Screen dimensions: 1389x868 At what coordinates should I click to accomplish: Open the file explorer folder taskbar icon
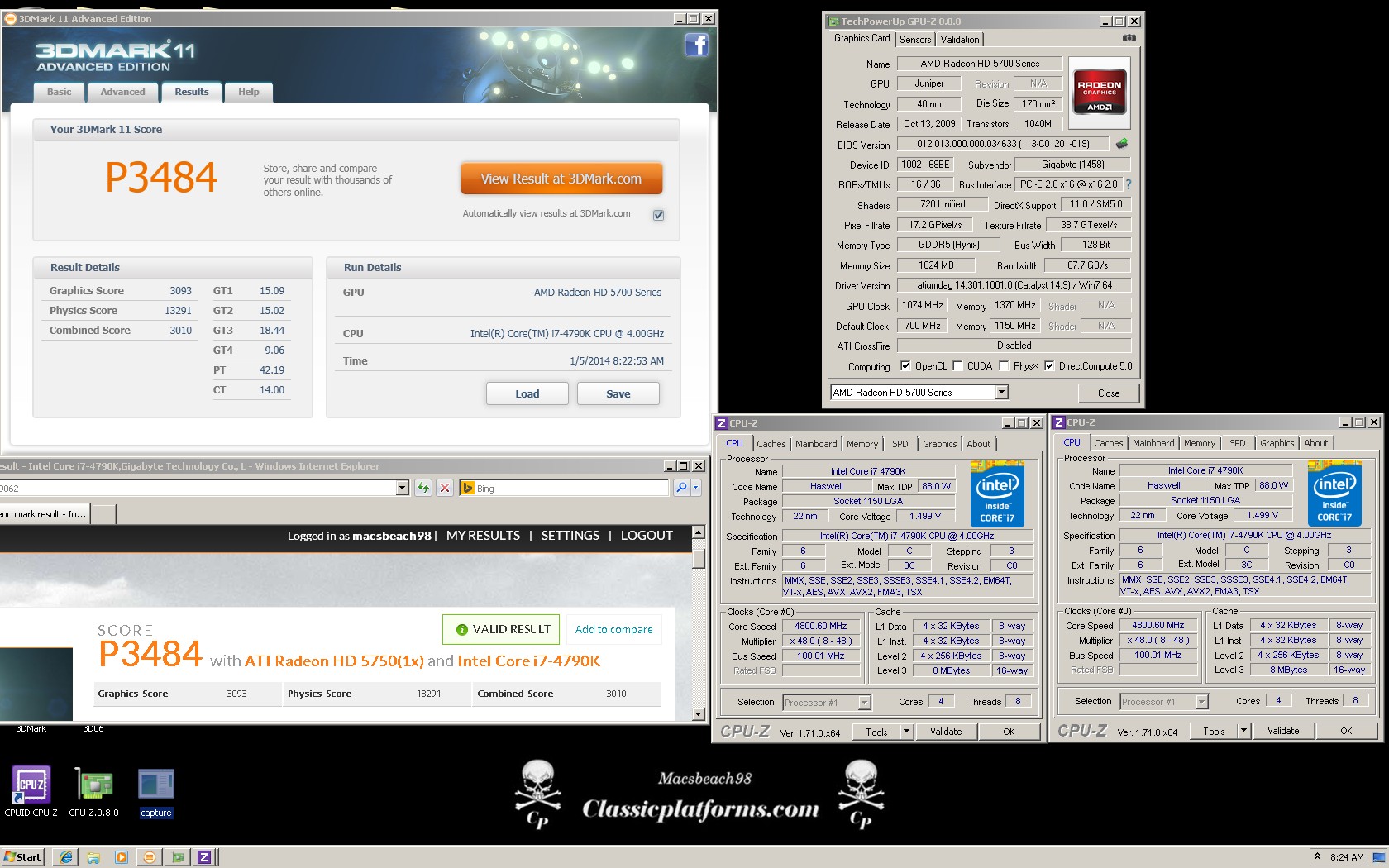click(93, 857)
